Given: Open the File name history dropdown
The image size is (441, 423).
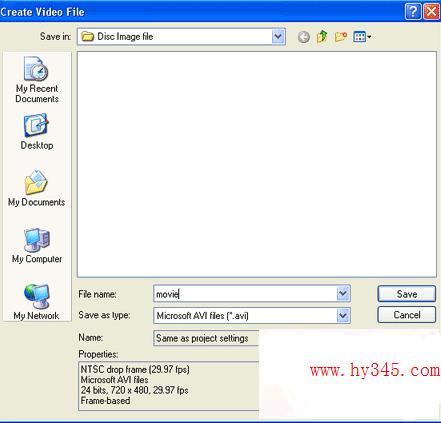Looking at the screenshot, I should click(x=343, y=294).
